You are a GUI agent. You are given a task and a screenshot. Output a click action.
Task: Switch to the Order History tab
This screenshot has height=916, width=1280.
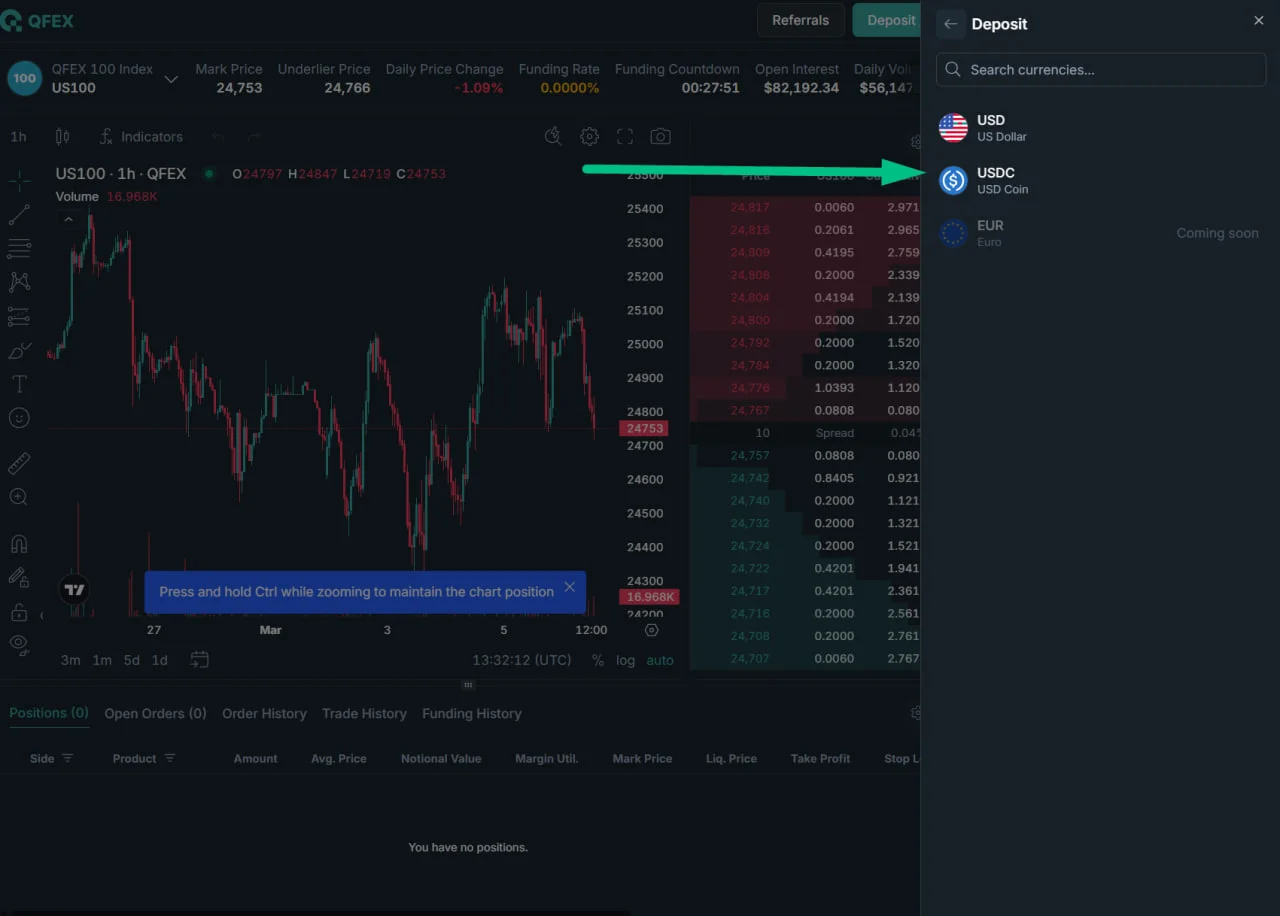coord(264,714)
